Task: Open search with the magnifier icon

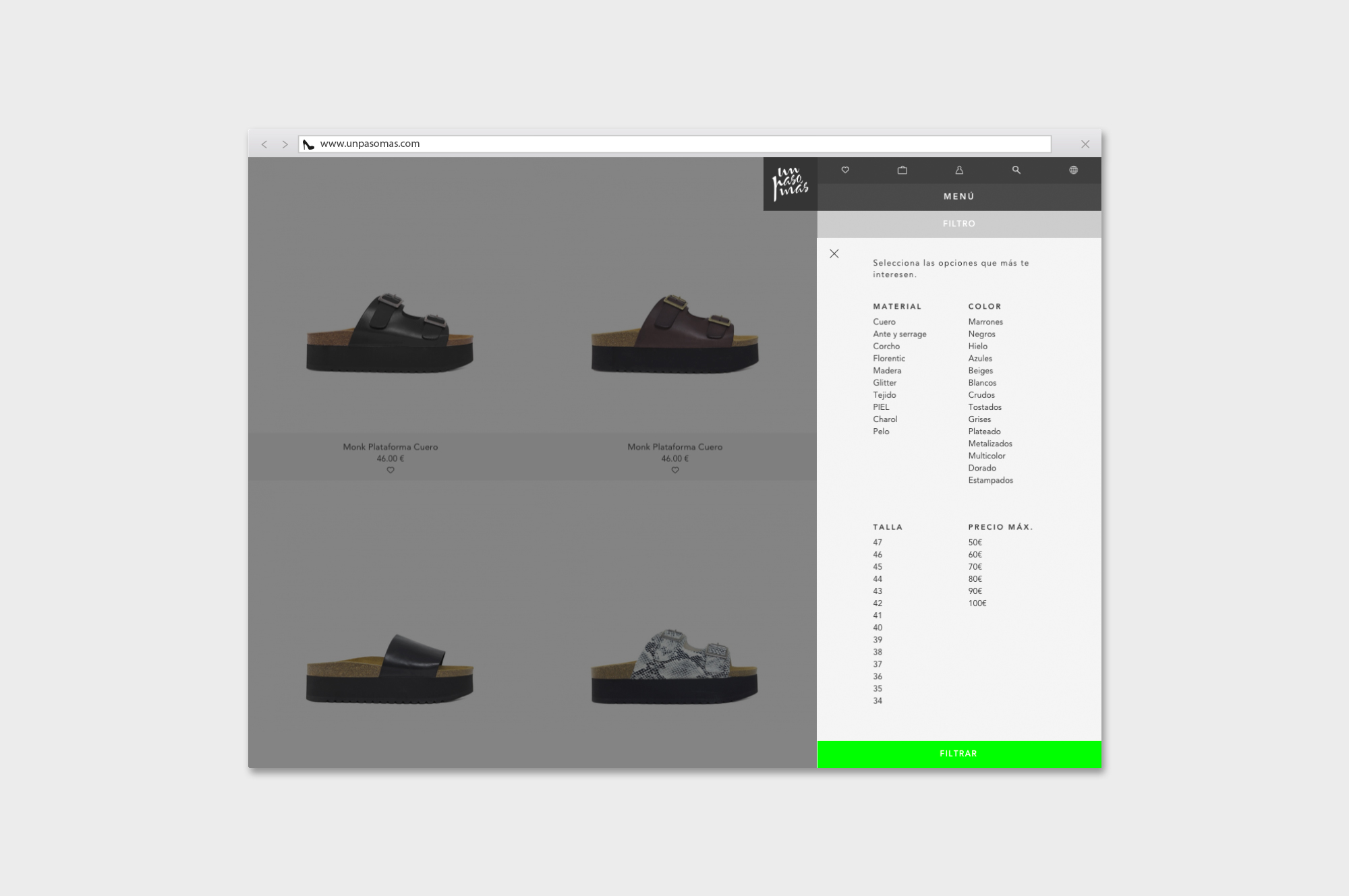Action: click(x=1016, y=170)
